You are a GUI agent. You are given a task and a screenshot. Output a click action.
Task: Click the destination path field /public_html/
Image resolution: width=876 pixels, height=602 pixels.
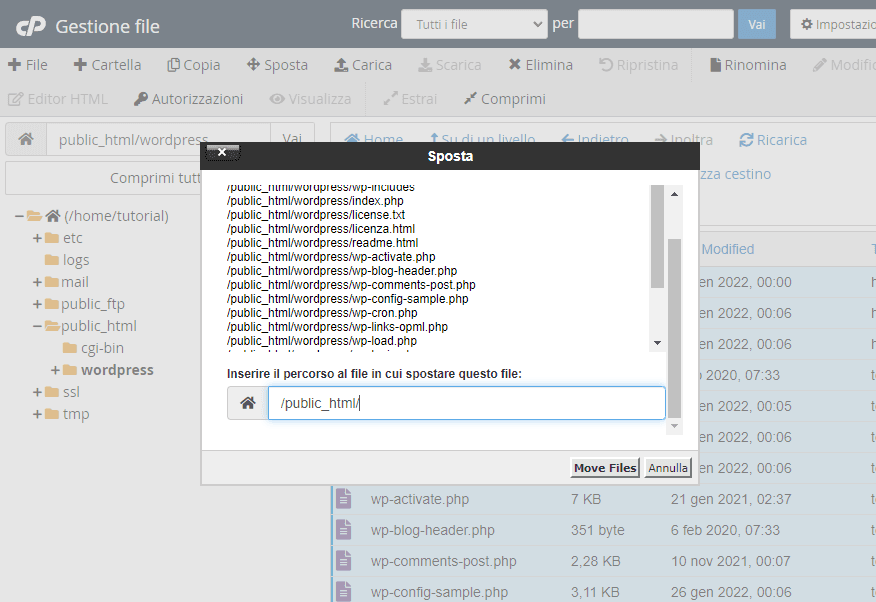[x=466, y=403]
